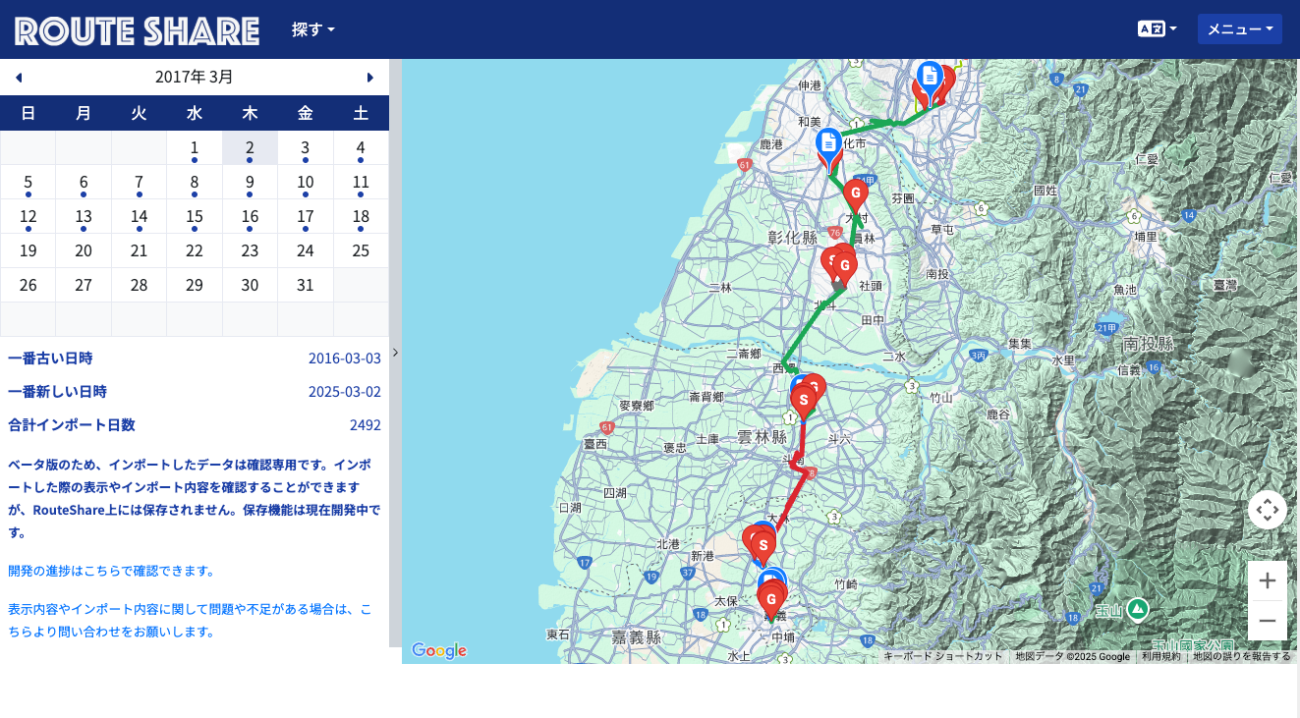Viewport: 1300px width, 718px height.
Task: Select the red G marker near 社頭
Action: [x=845, y=267]
